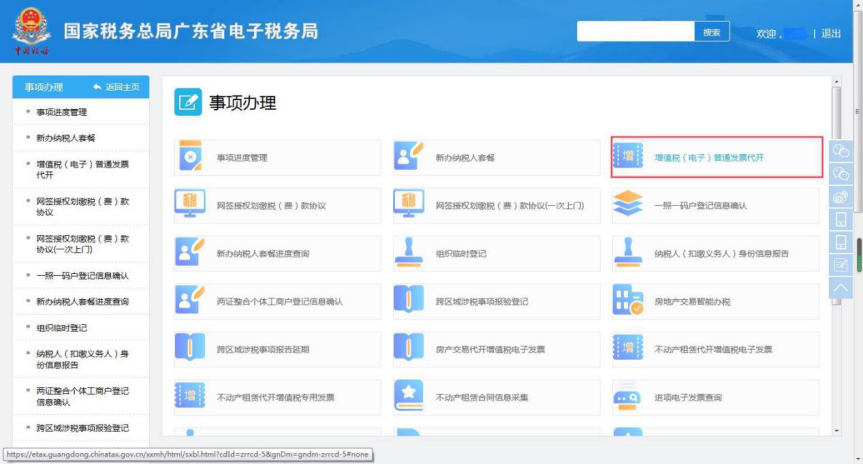Click the 网签授权划缴税(费)款协议 monitor icon tile
The height and width of the screenshot is (464, 863).
190,205
